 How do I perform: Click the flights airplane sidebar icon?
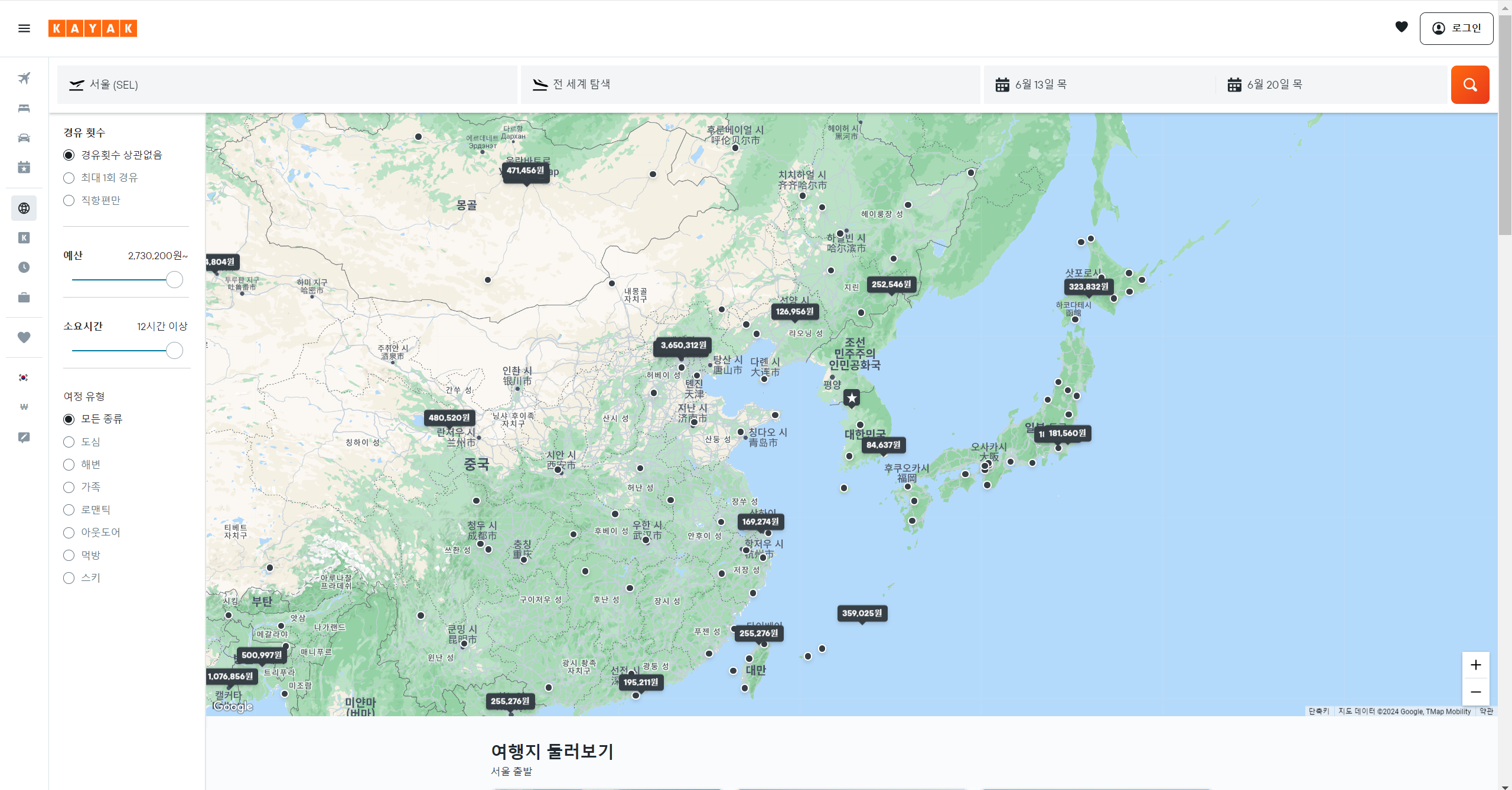point(24,78)
